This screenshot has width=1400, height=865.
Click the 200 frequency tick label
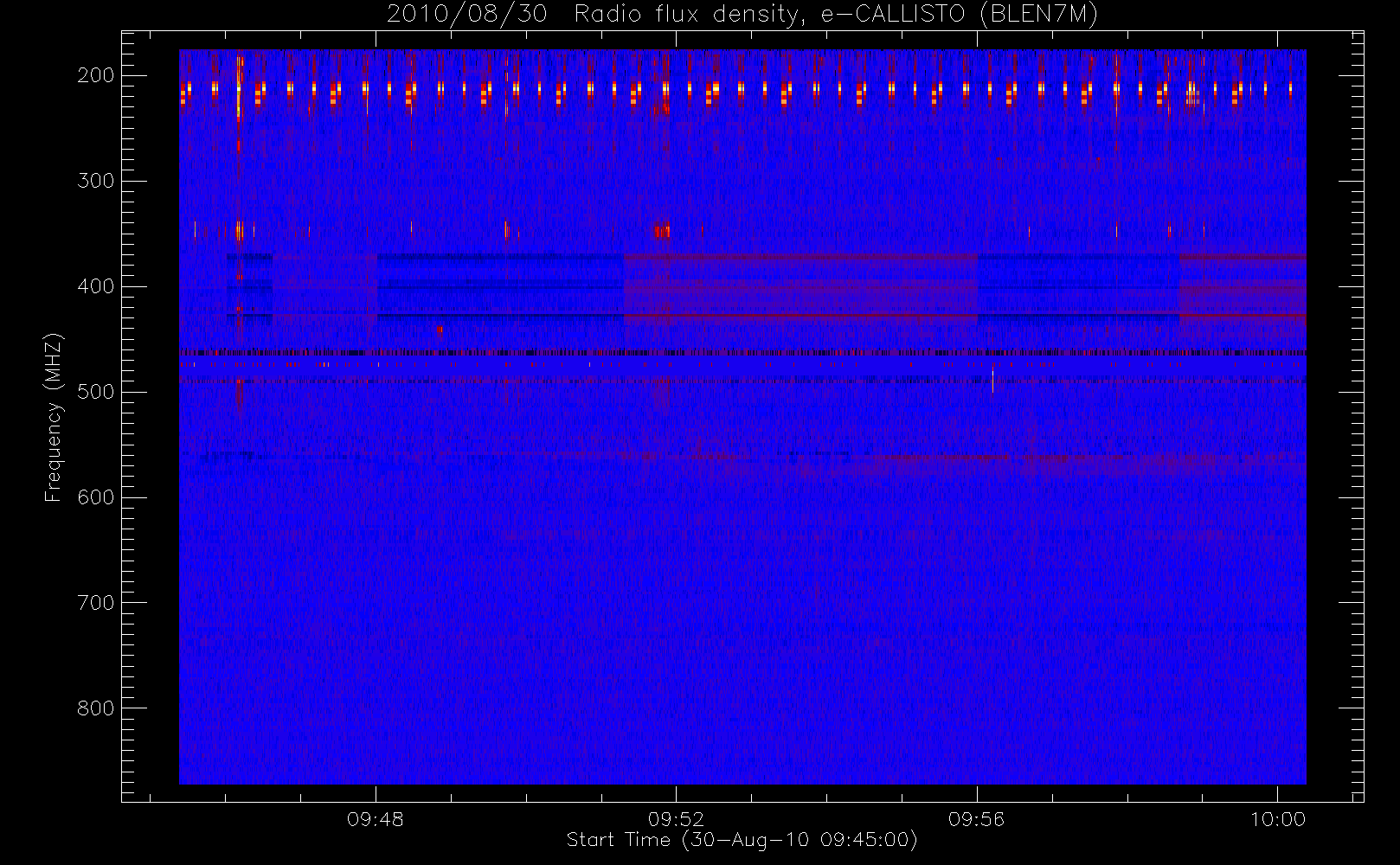pyautogui.click(x=96, y=75)
